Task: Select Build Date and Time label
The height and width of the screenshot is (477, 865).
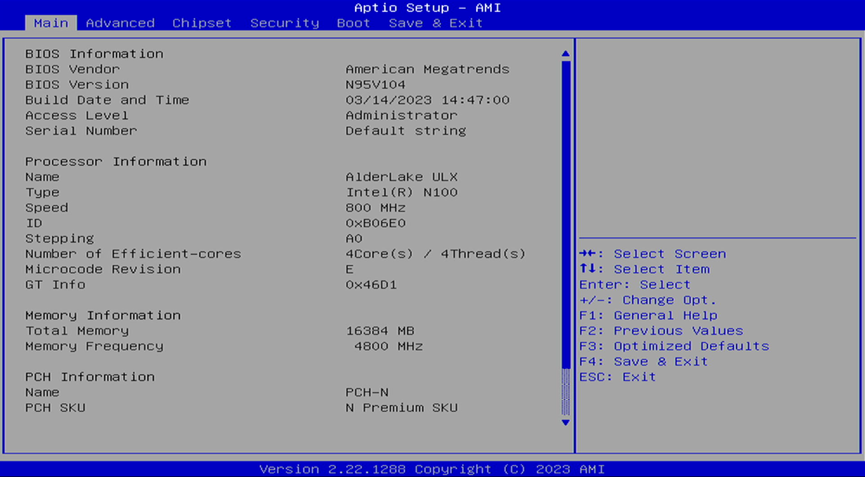Action: 107,100
